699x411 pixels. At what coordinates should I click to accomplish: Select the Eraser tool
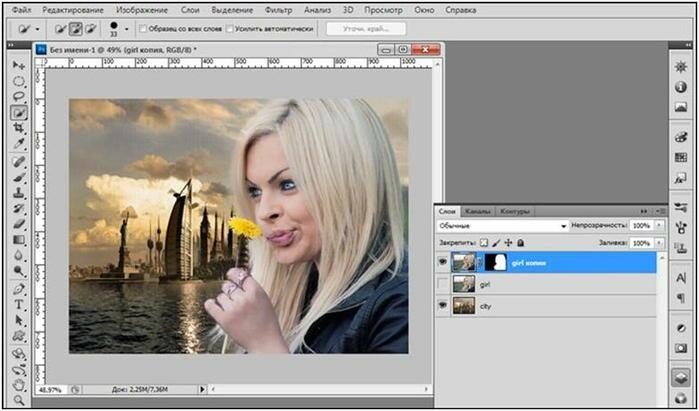coord(19,224)
